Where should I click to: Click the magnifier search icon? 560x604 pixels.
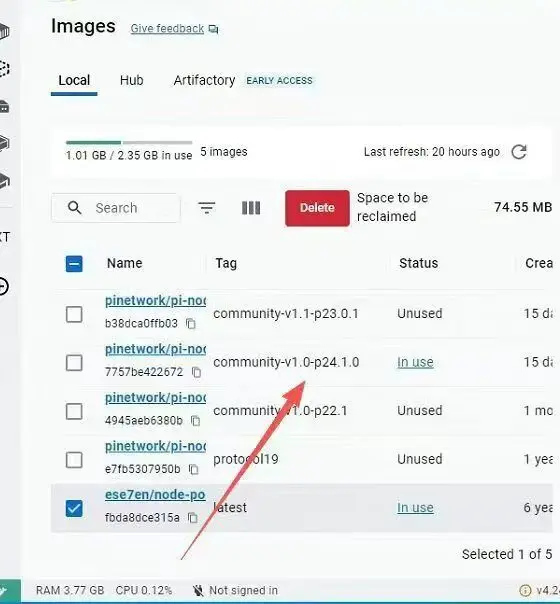pyautogui.click(x=74, y=208)
